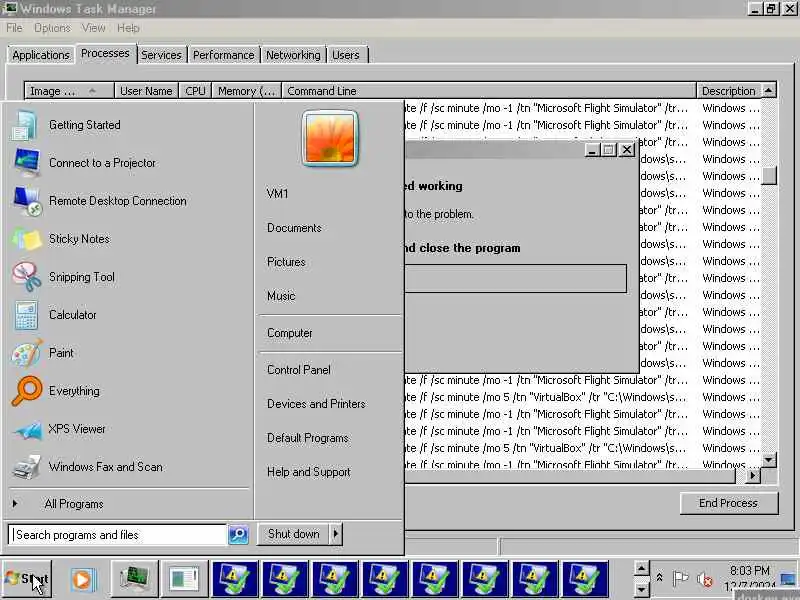Screen dimensions: 800x600
Task: Open Remote Desktop Connection
Action: tap(117, 201)
